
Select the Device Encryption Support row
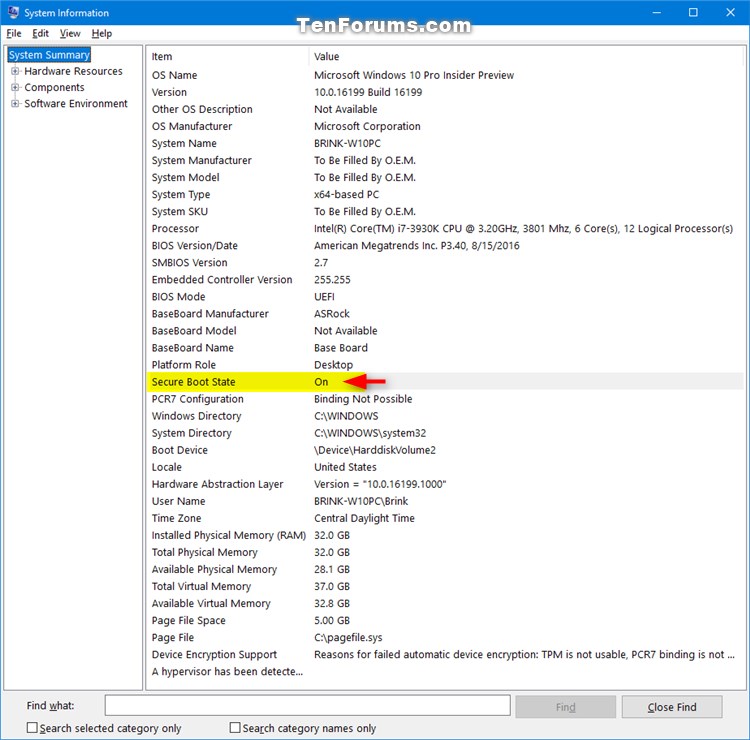[x=445, y=655]
